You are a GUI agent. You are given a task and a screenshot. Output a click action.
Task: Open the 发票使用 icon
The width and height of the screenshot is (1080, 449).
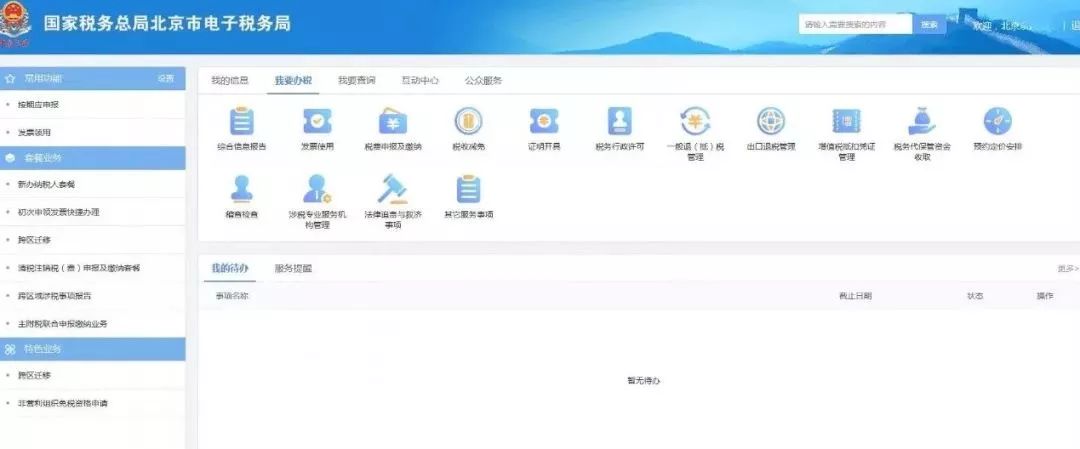point(317,121)
